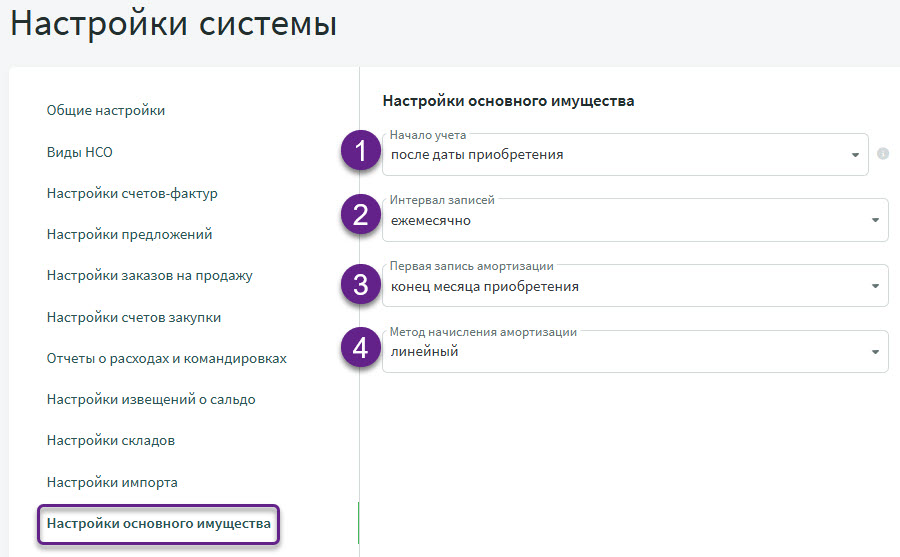Go to Настройки счетов-фактур

click(132, 193)
